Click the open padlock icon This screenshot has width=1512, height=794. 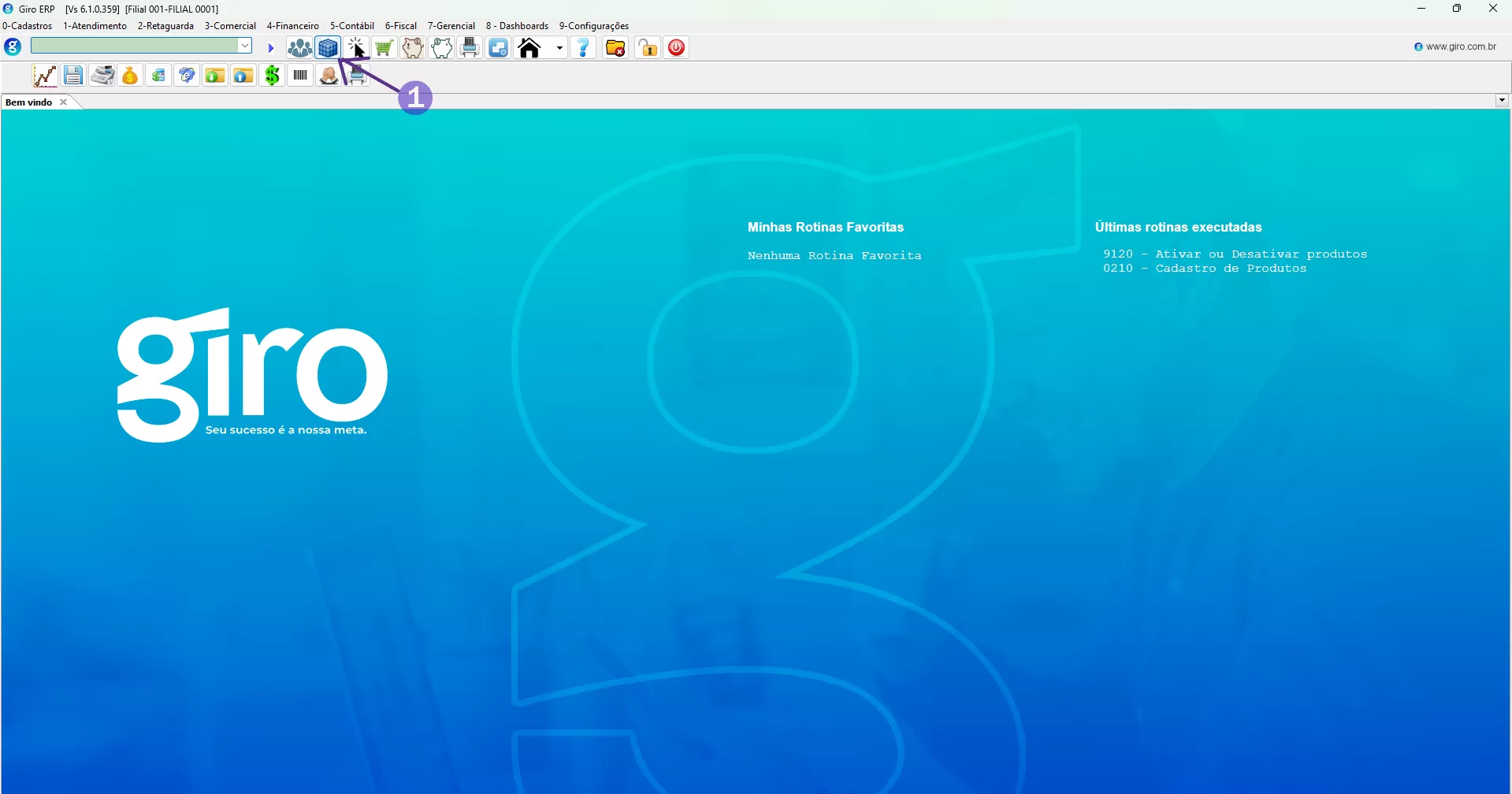648,48
